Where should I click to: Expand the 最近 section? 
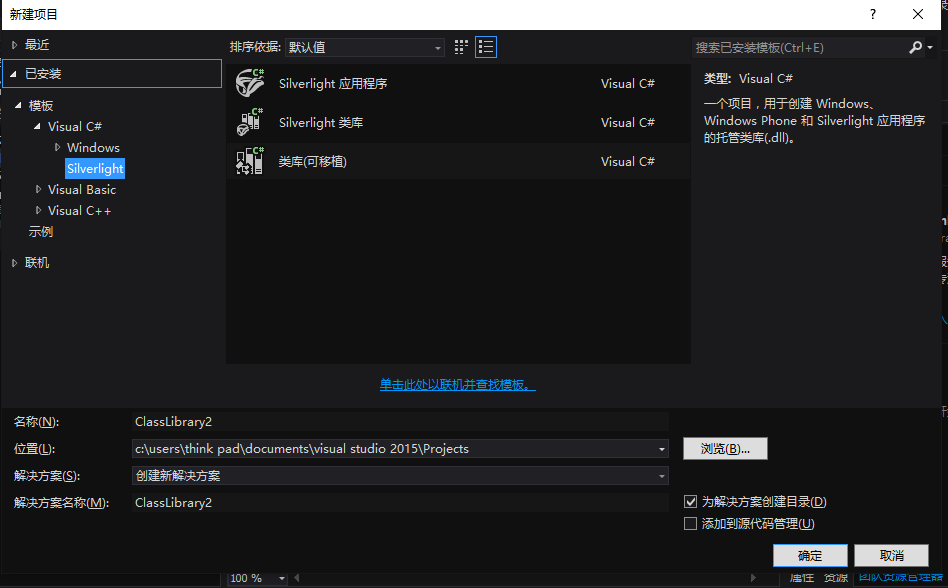[x=15, y=45]
